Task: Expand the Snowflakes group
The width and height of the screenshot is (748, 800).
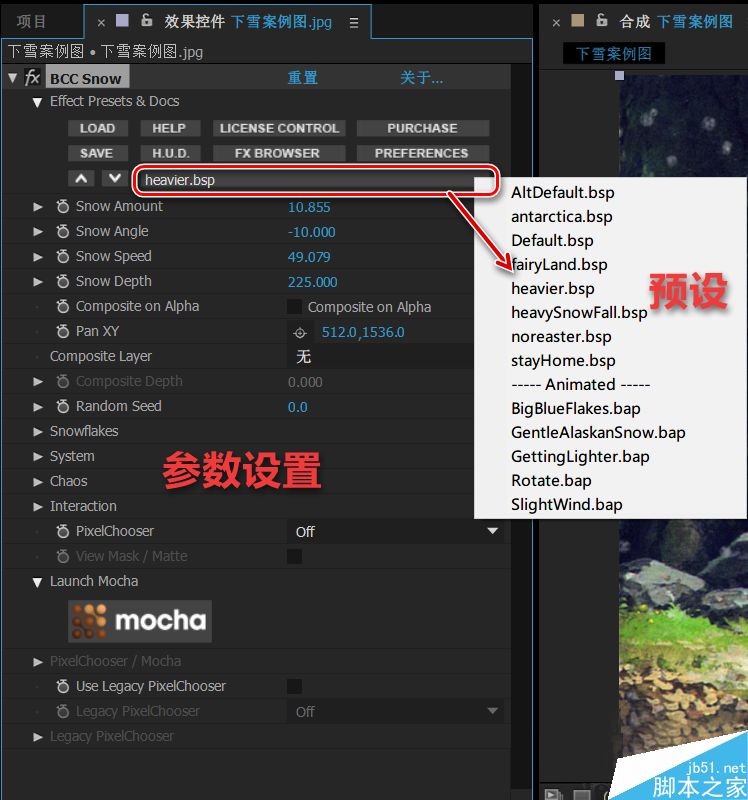Action: click(38, 432)
